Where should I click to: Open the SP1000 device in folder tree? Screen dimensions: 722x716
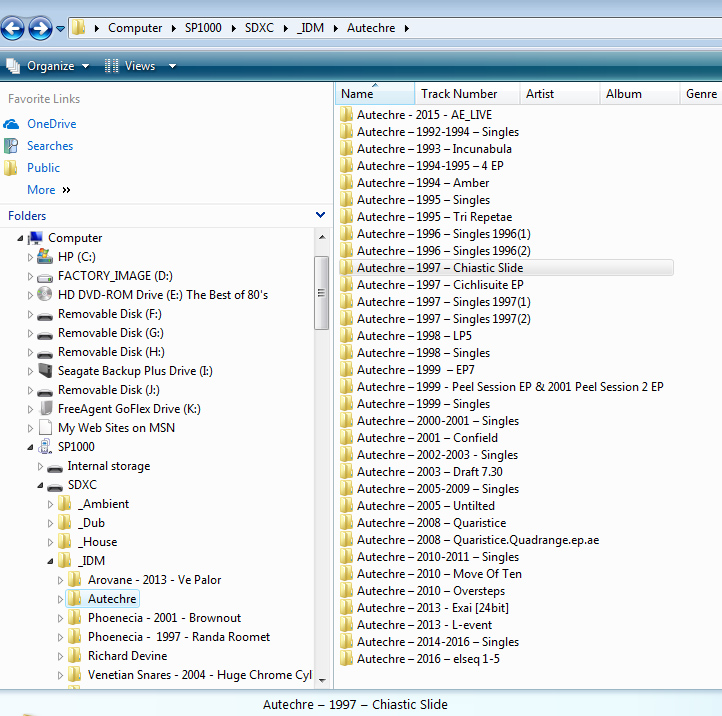pyautogui.click(x=78, y=447)
